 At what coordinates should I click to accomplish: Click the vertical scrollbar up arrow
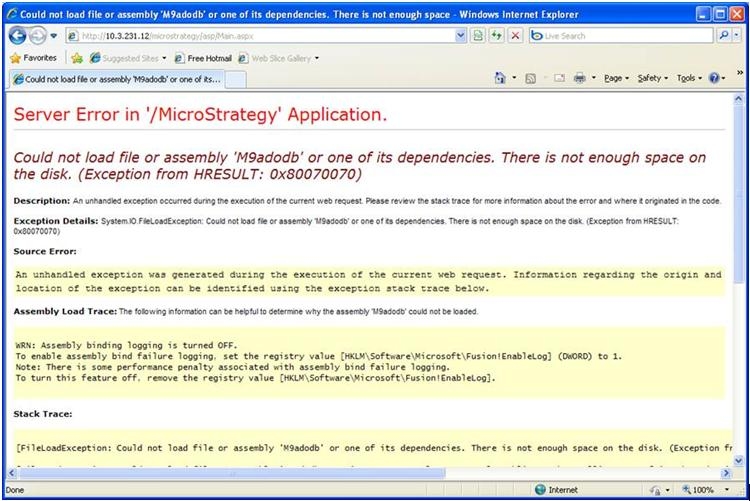738,99
